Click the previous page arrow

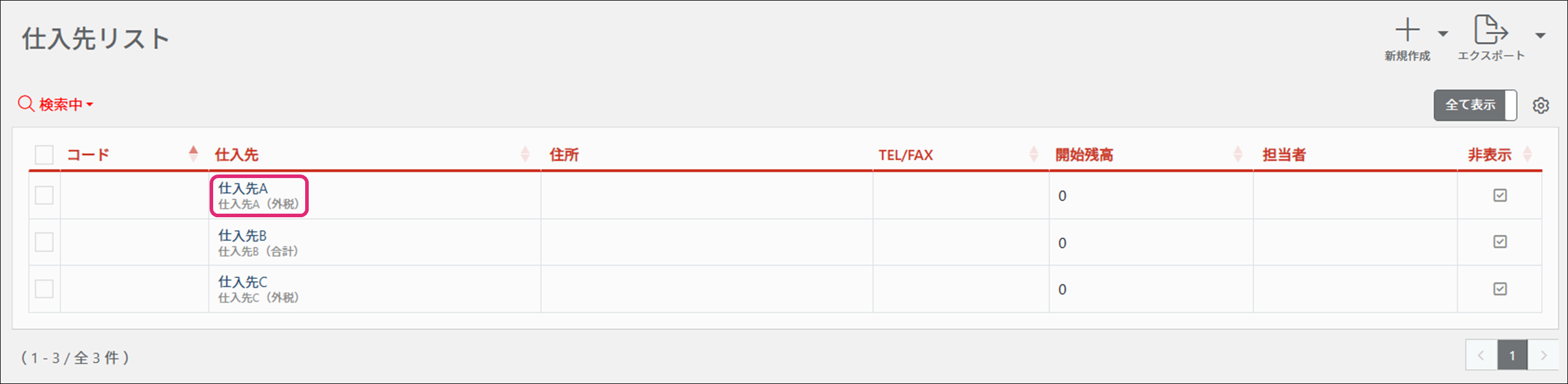click(1481, 356)
